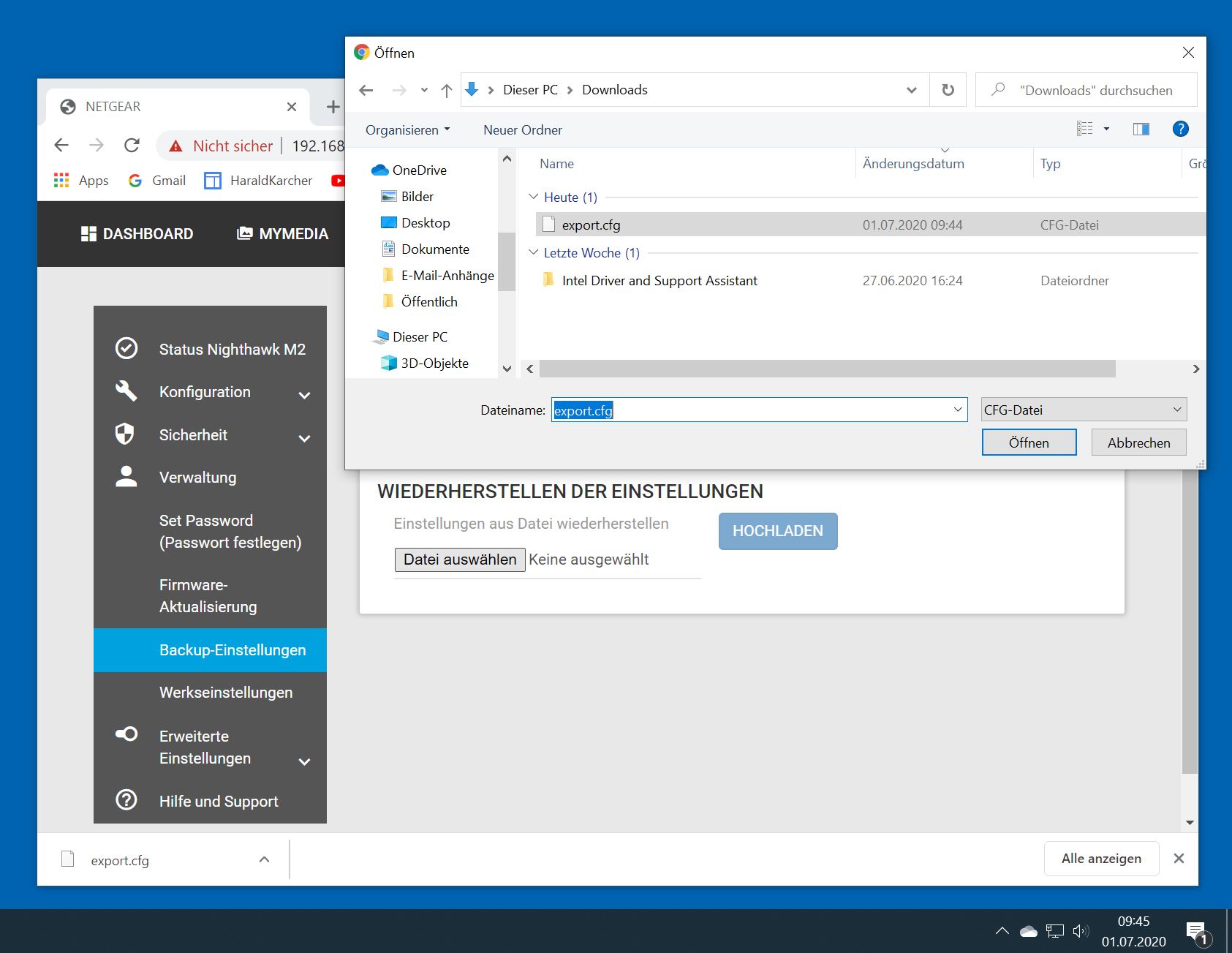Click the Öffnen button
Viewport: 1232px width, 953px height.
pos(1028,442)
